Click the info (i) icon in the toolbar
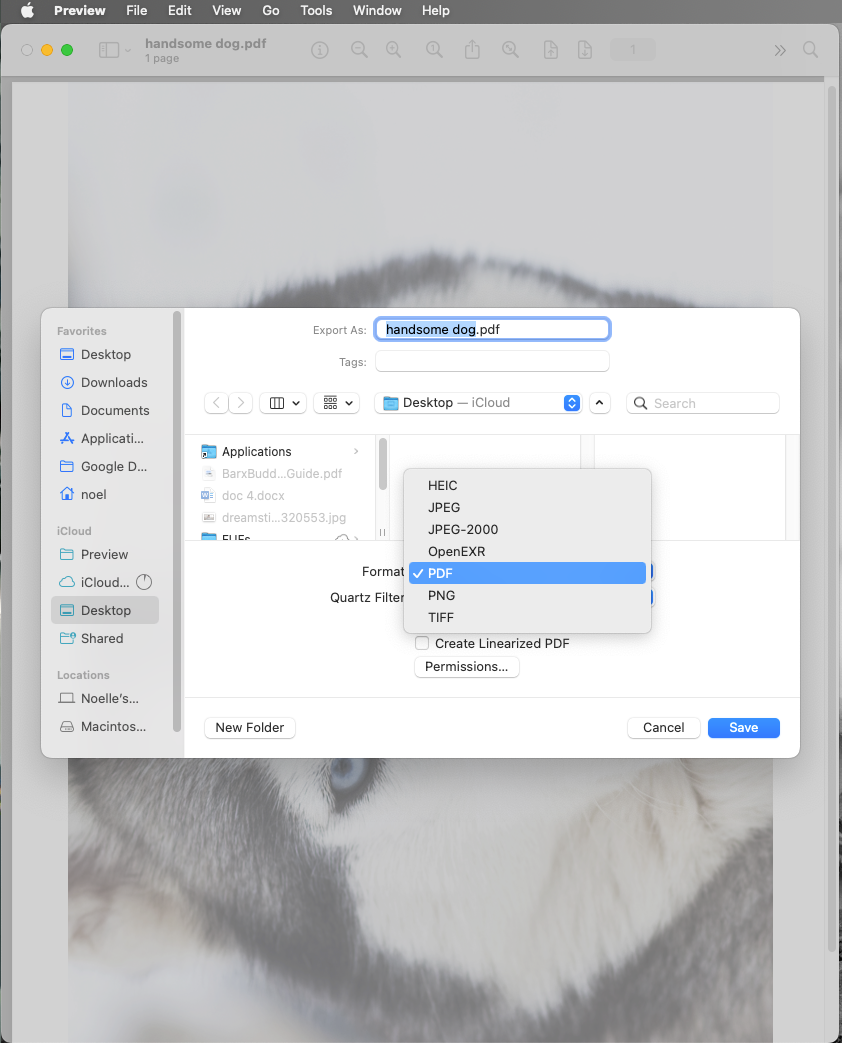The width and height of the screenshot is (842, 1043). pos(319,49)
